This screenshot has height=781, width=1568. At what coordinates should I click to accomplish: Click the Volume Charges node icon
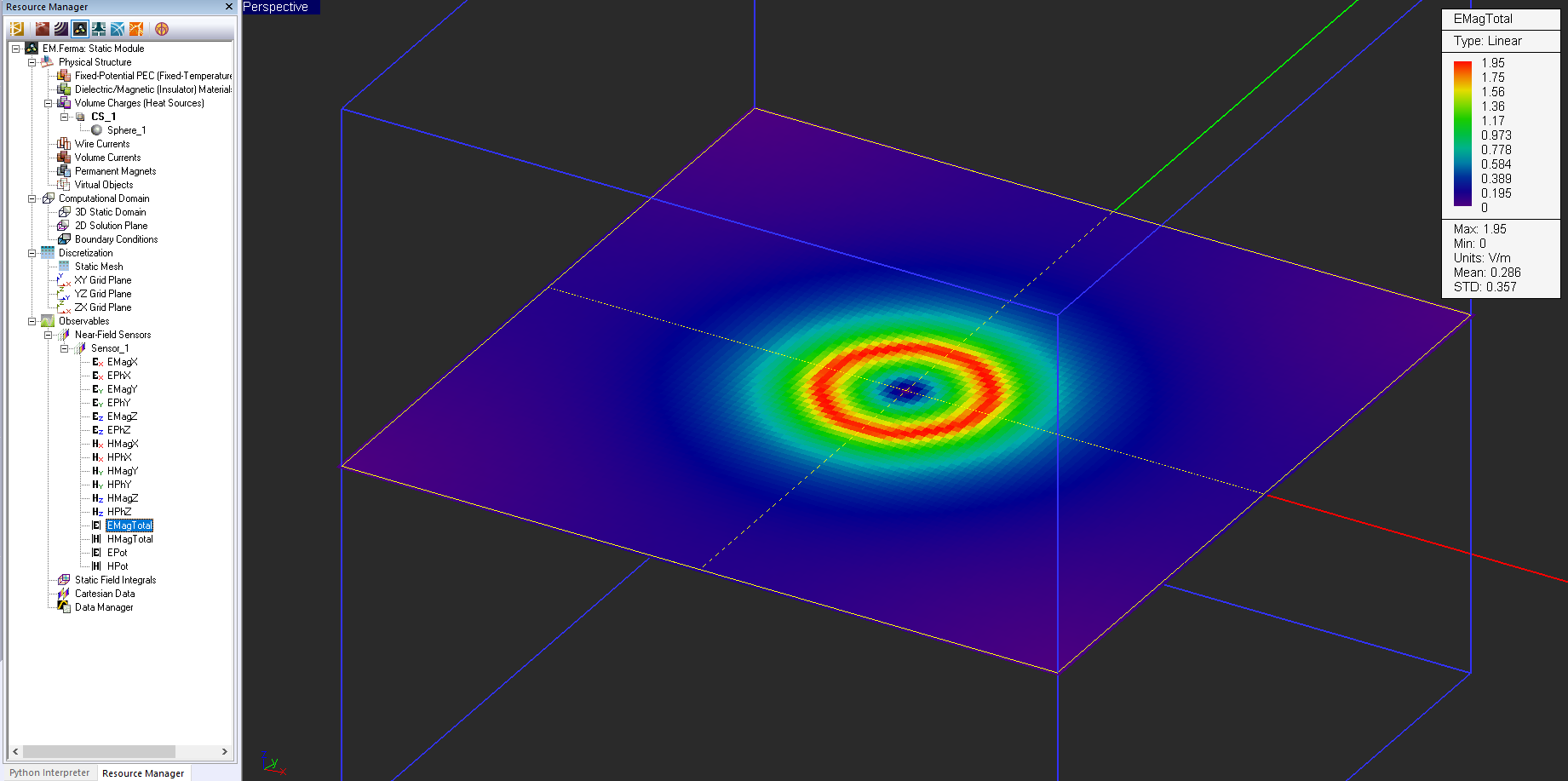point(64,103)
